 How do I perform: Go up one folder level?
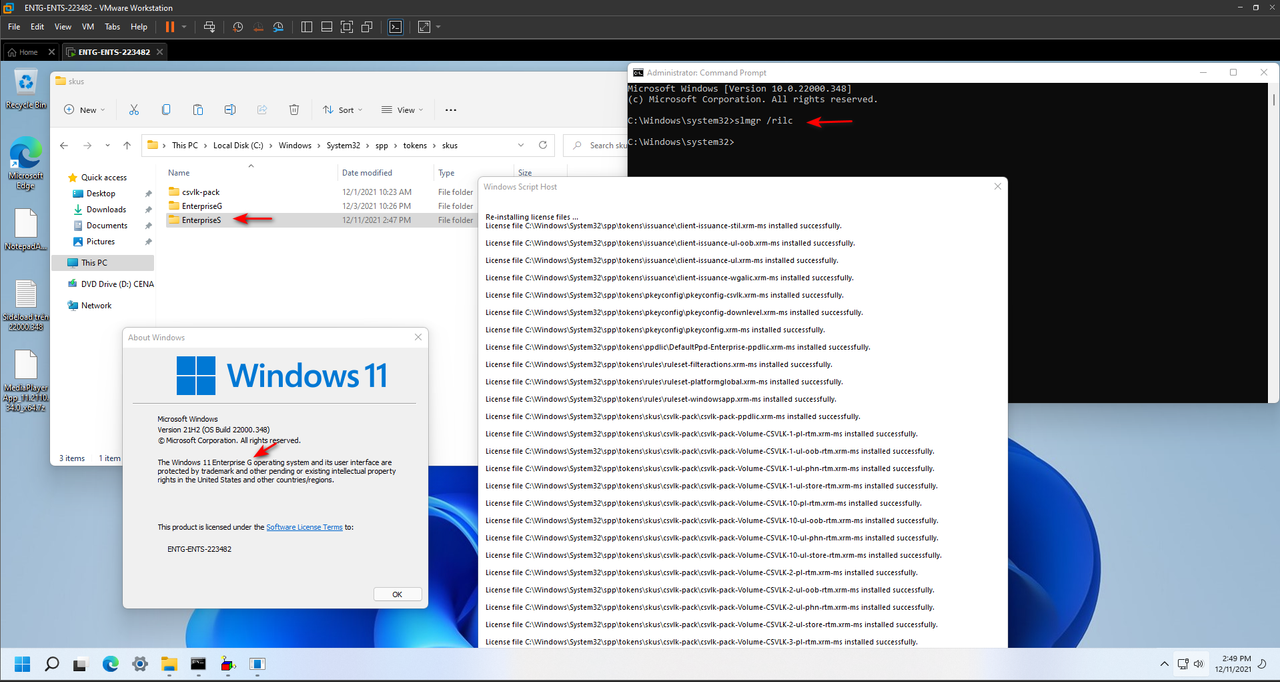point(127,145)
